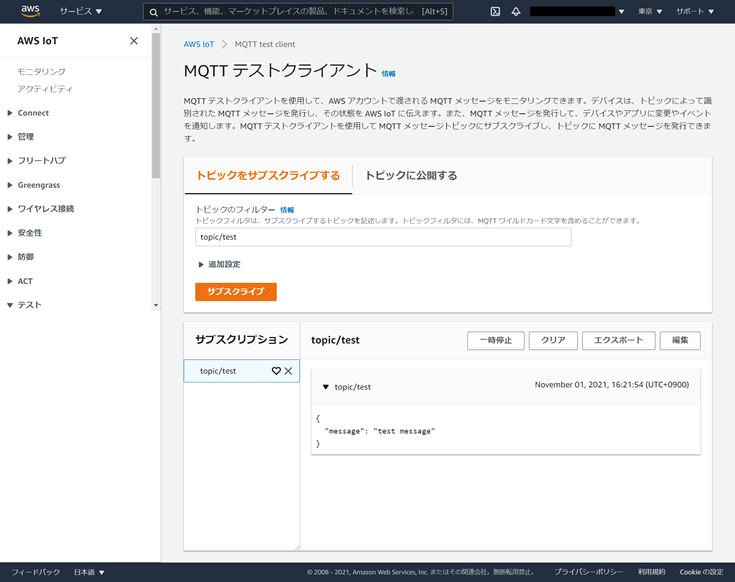The width and height of the screenshot is (735, 582).
Task: Click the エクスポート button
Action: (x=618, y=341)
